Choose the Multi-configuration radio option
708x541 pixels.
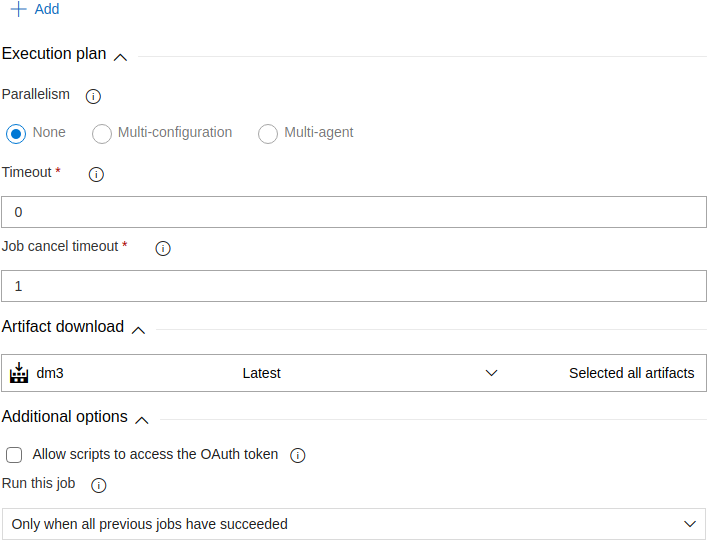(x=102, y=134)
